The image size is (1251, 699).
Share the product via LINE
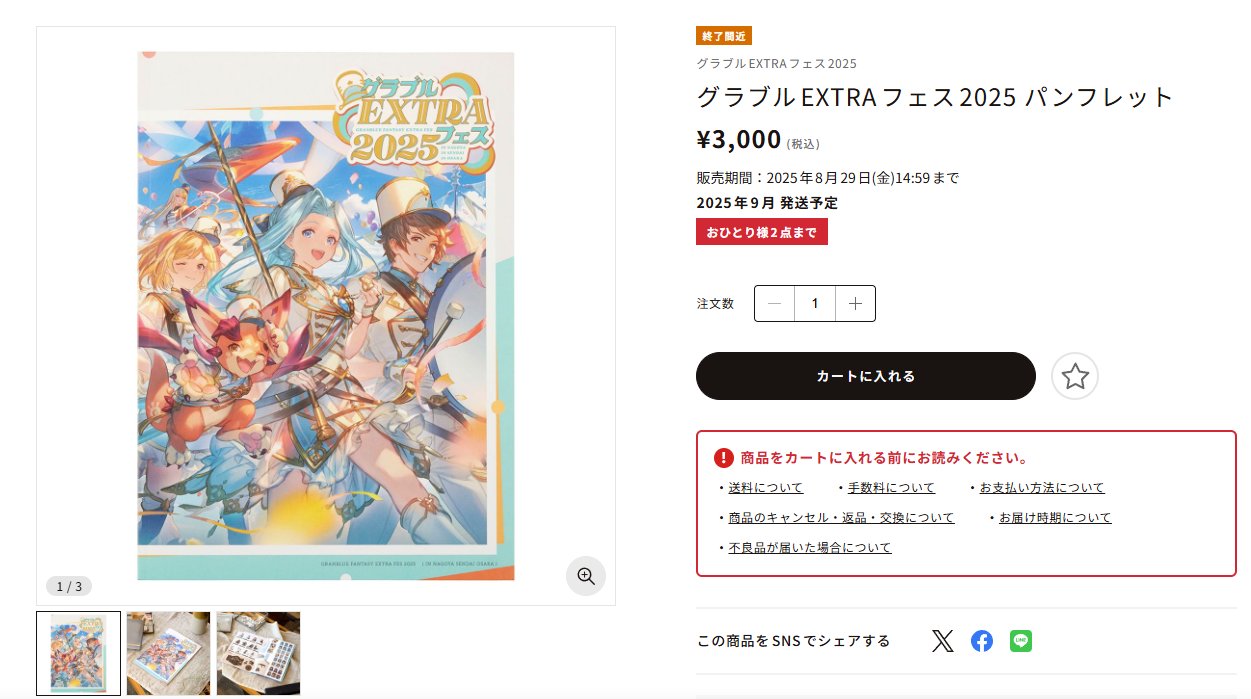coord(1021,641)
